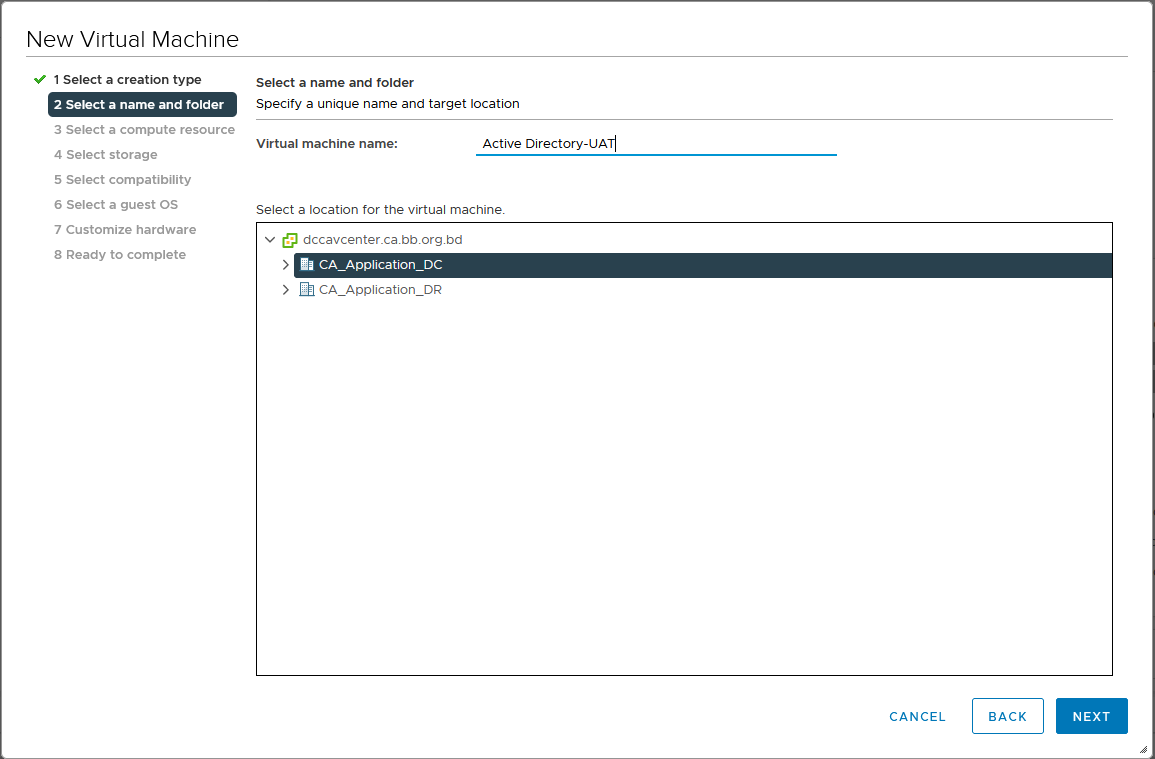
Task: Click the NEXT button
Action: pyautogui.click(x=1091, y=716)
